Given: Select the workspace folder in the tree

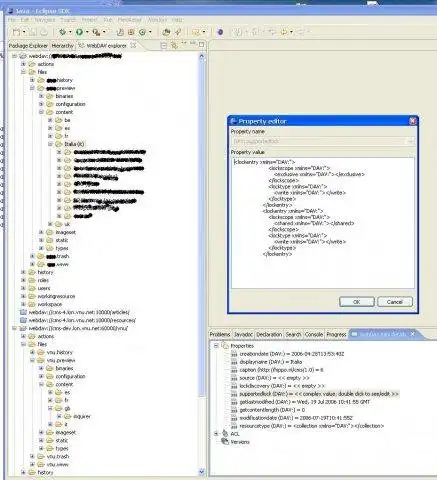Looking at the screenshot, I should [49, 304].
